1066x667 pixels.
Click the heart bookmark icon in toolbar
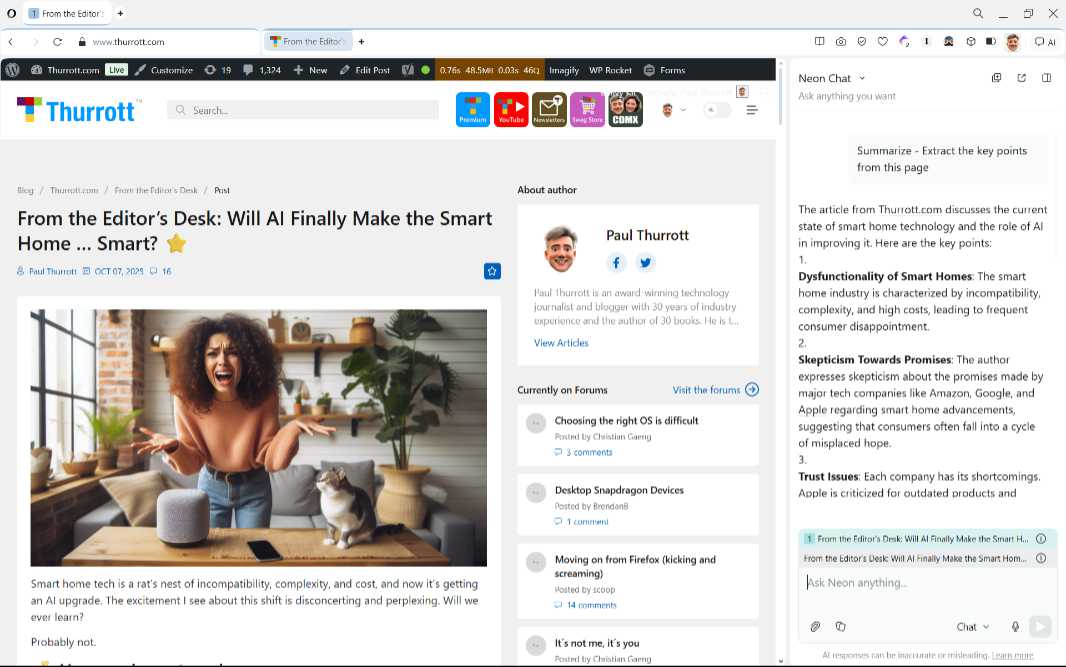(882, 41)
